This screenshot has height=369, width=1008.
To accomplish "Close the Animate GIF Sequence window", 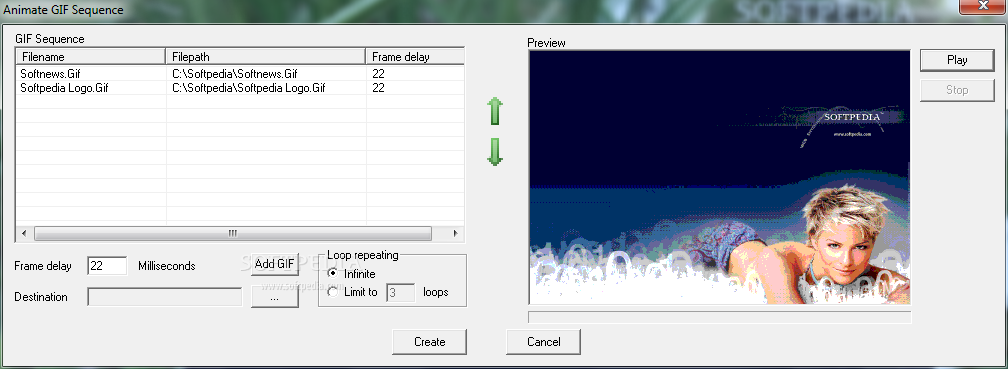I will coord(983,7).
